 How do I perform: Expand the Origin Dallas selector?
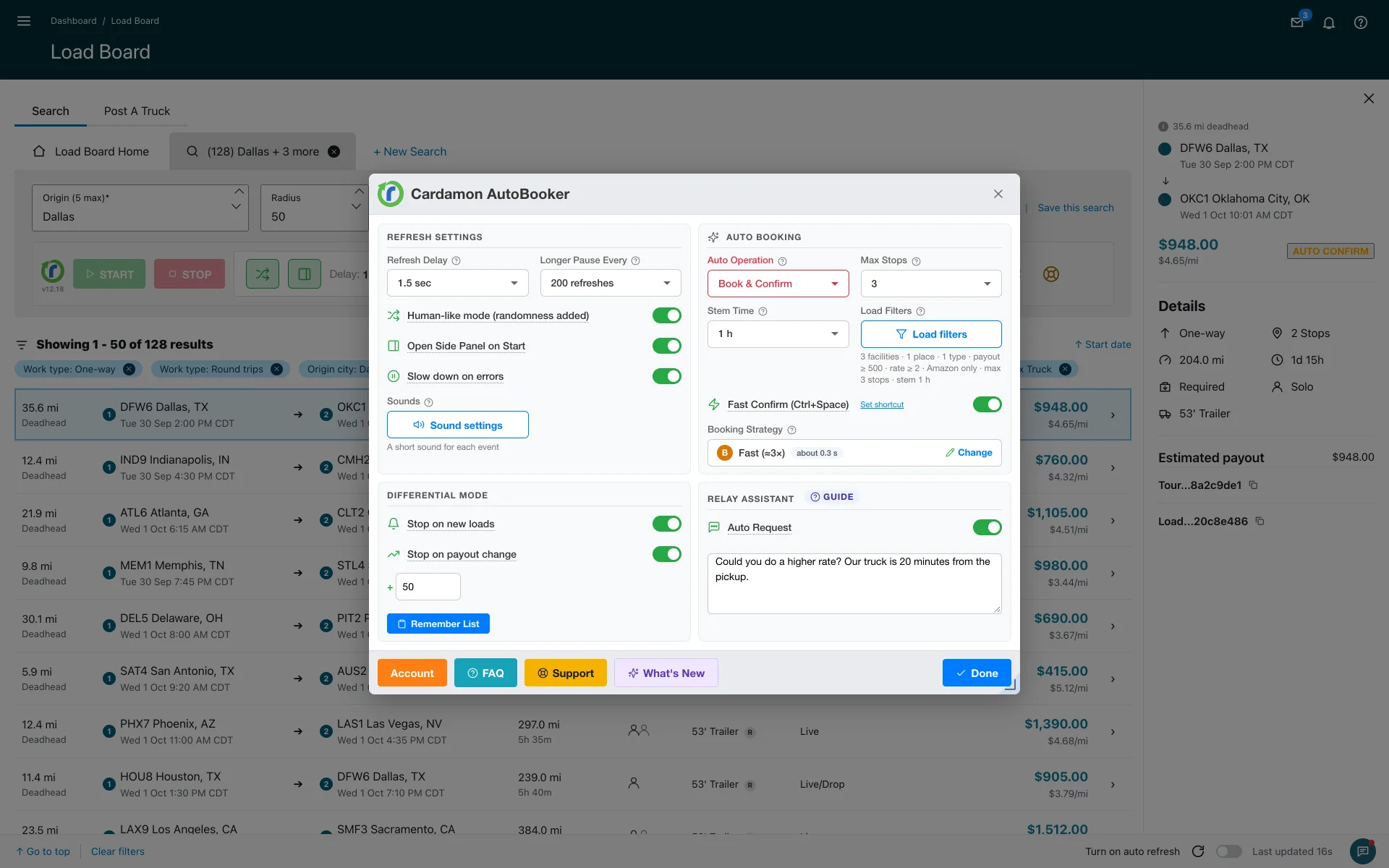[x=140, y=208]
